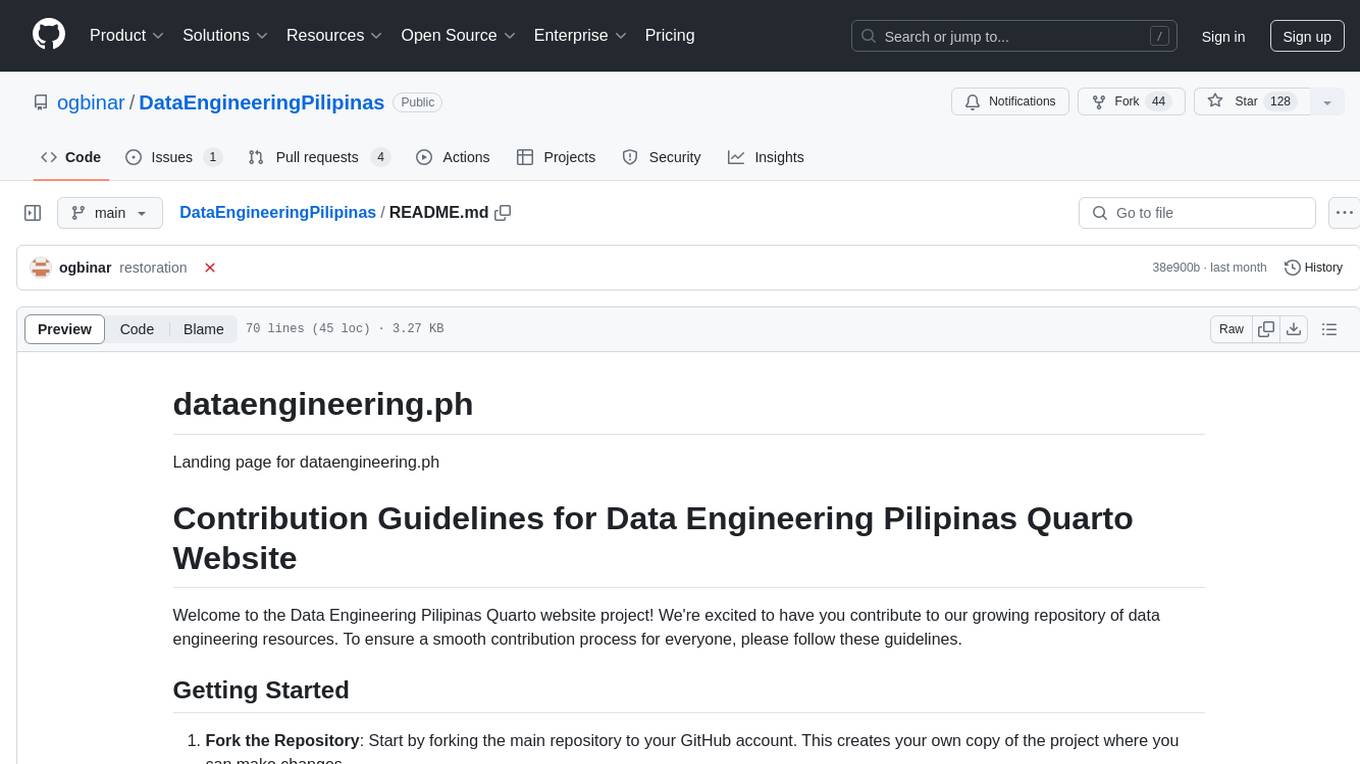Click the star count 128
This screenshot has height=764, width=1360.
(1281, 101)
